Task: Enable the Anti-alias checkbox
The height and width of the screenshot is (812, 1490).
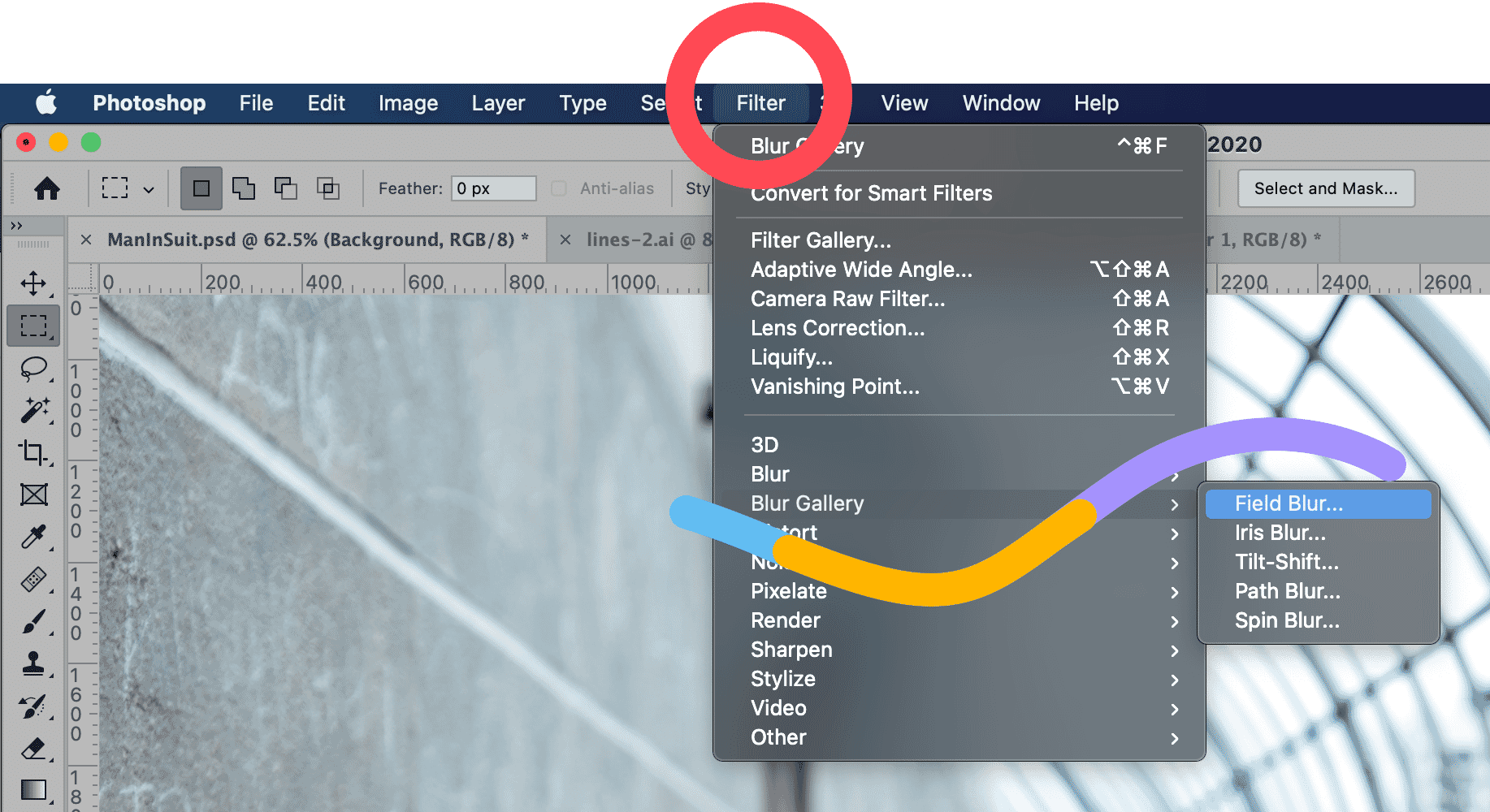Action: pos(559,188)
